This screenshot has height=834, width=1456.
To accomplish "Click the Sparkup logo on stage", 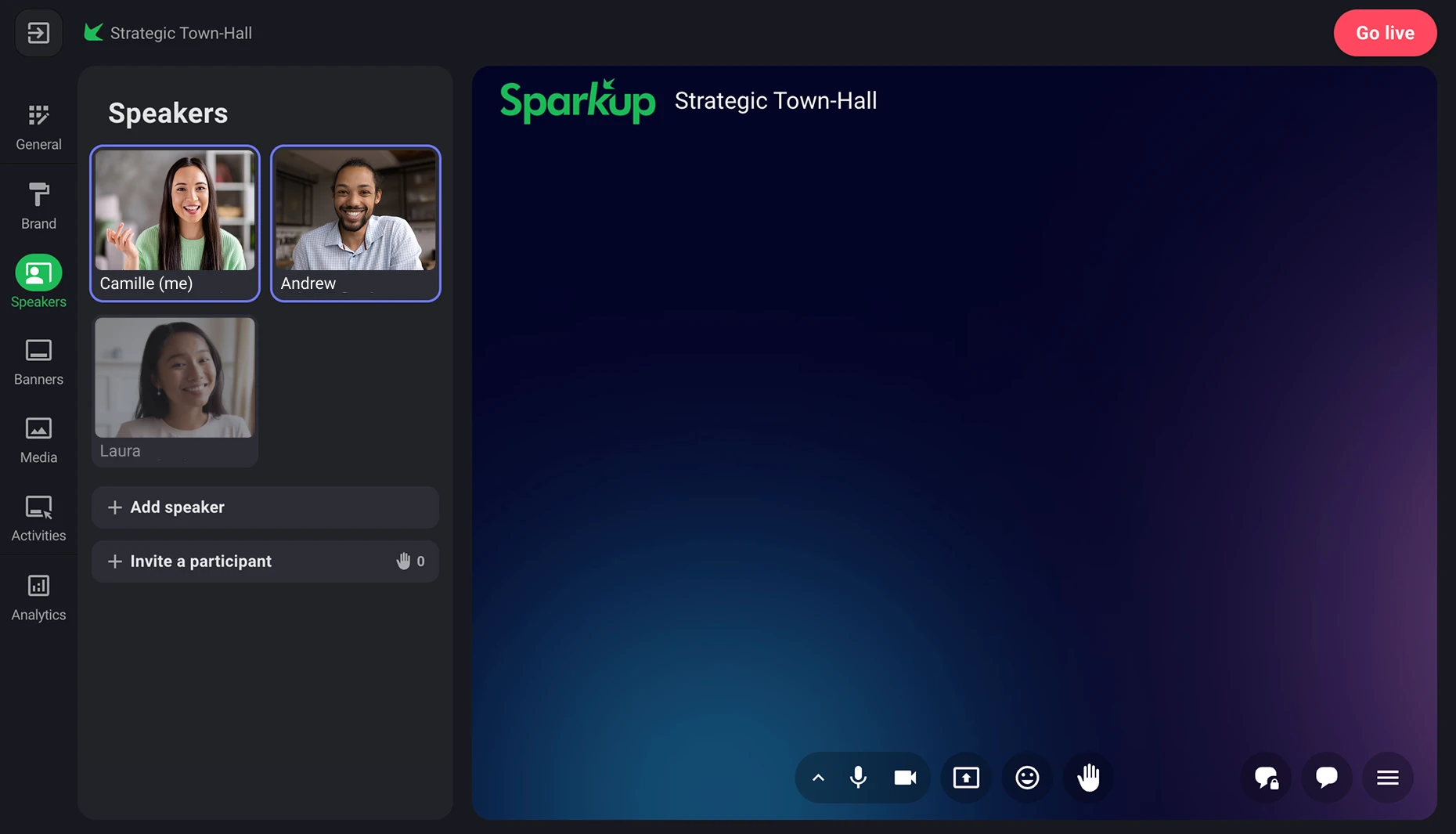I will 578,101.
